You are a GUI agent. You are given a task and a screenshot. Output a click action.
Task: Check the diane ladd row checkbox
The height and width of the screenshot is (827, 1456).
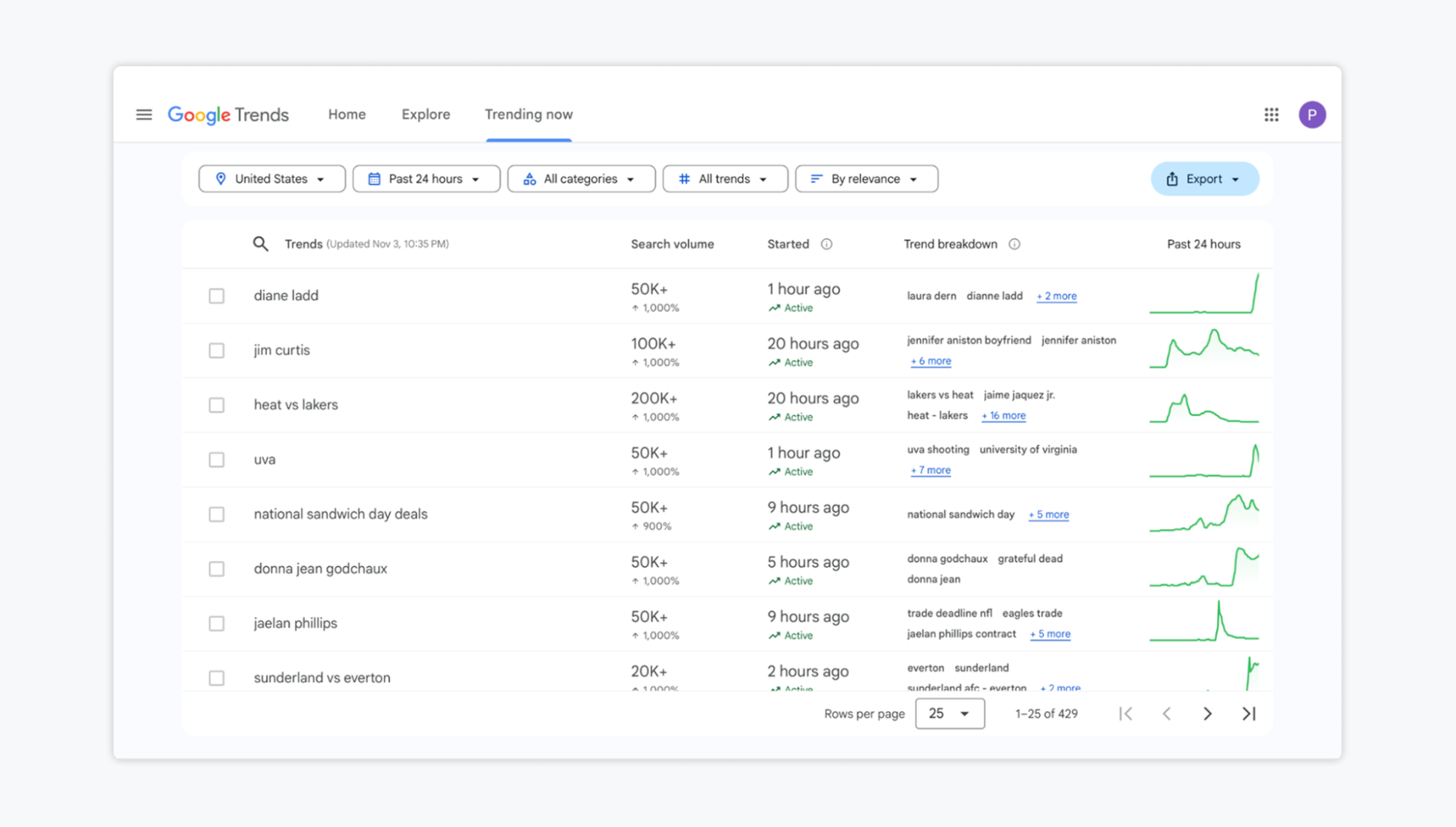[216, 296]
